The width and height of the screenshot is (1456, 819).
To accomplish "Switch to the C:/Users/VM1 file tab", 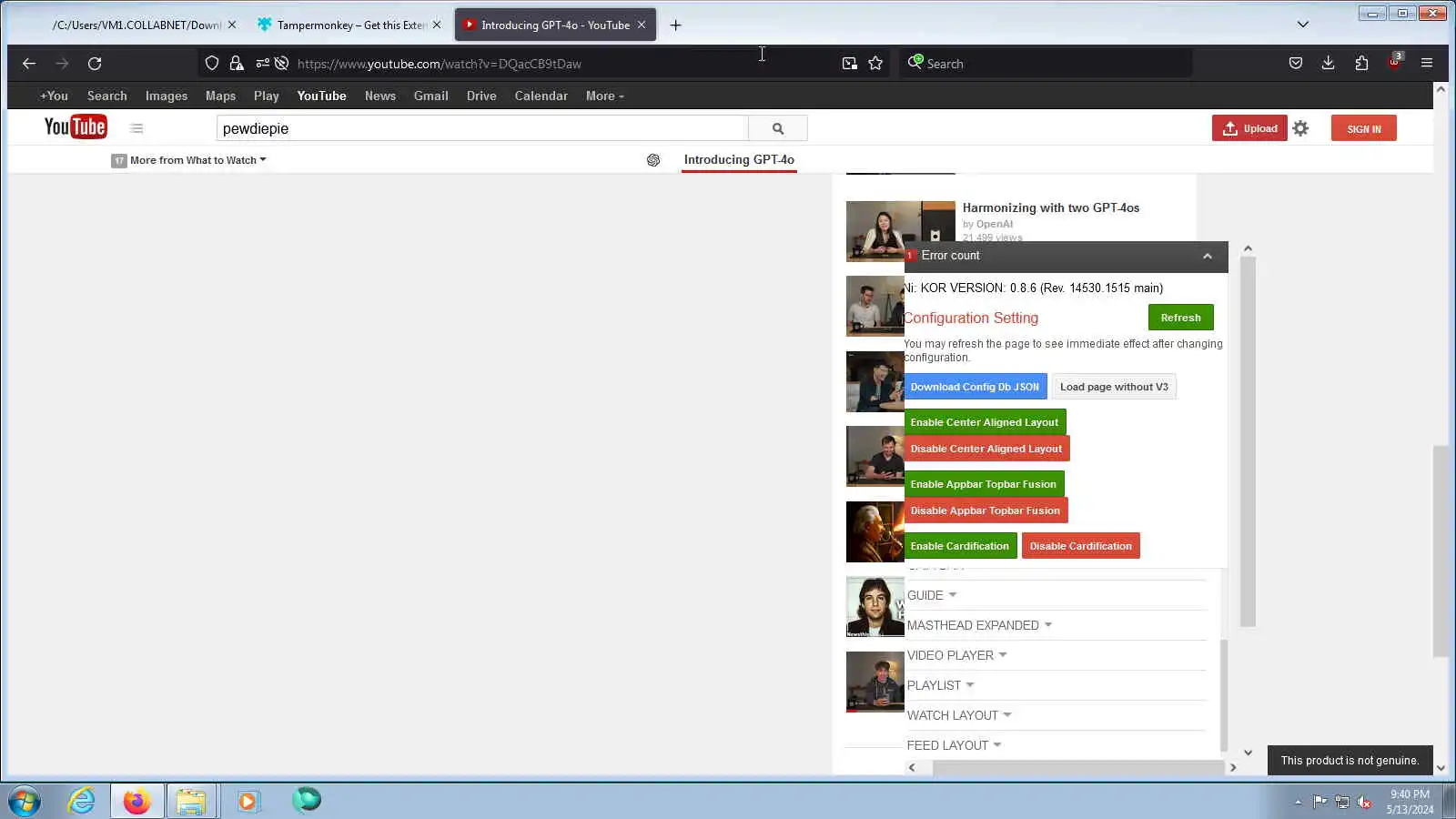I will point(136,25).
